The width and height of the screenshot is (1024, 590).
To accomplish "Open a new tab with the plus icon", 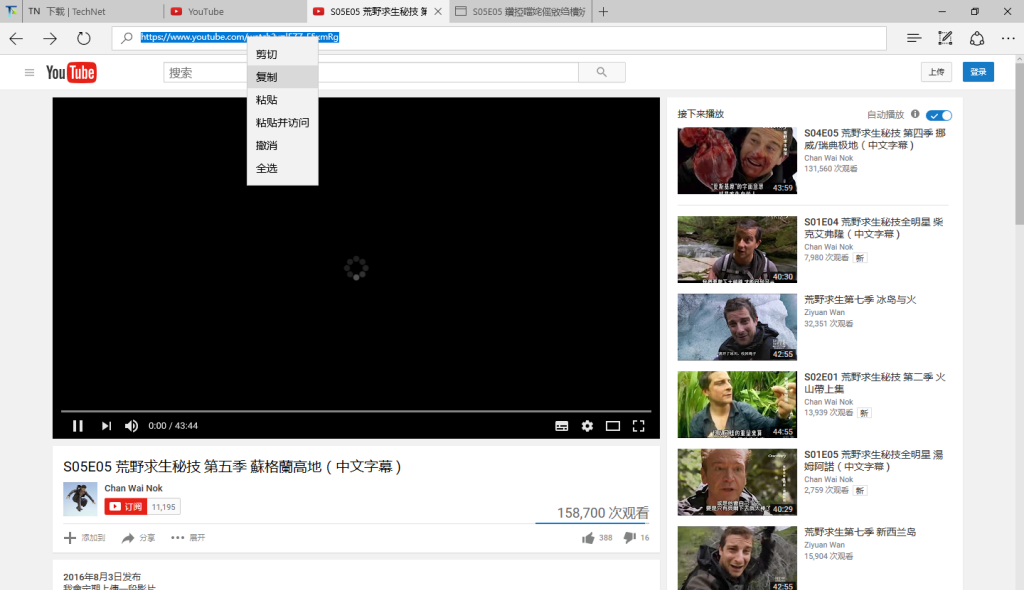I will click(x=603, y=12).
